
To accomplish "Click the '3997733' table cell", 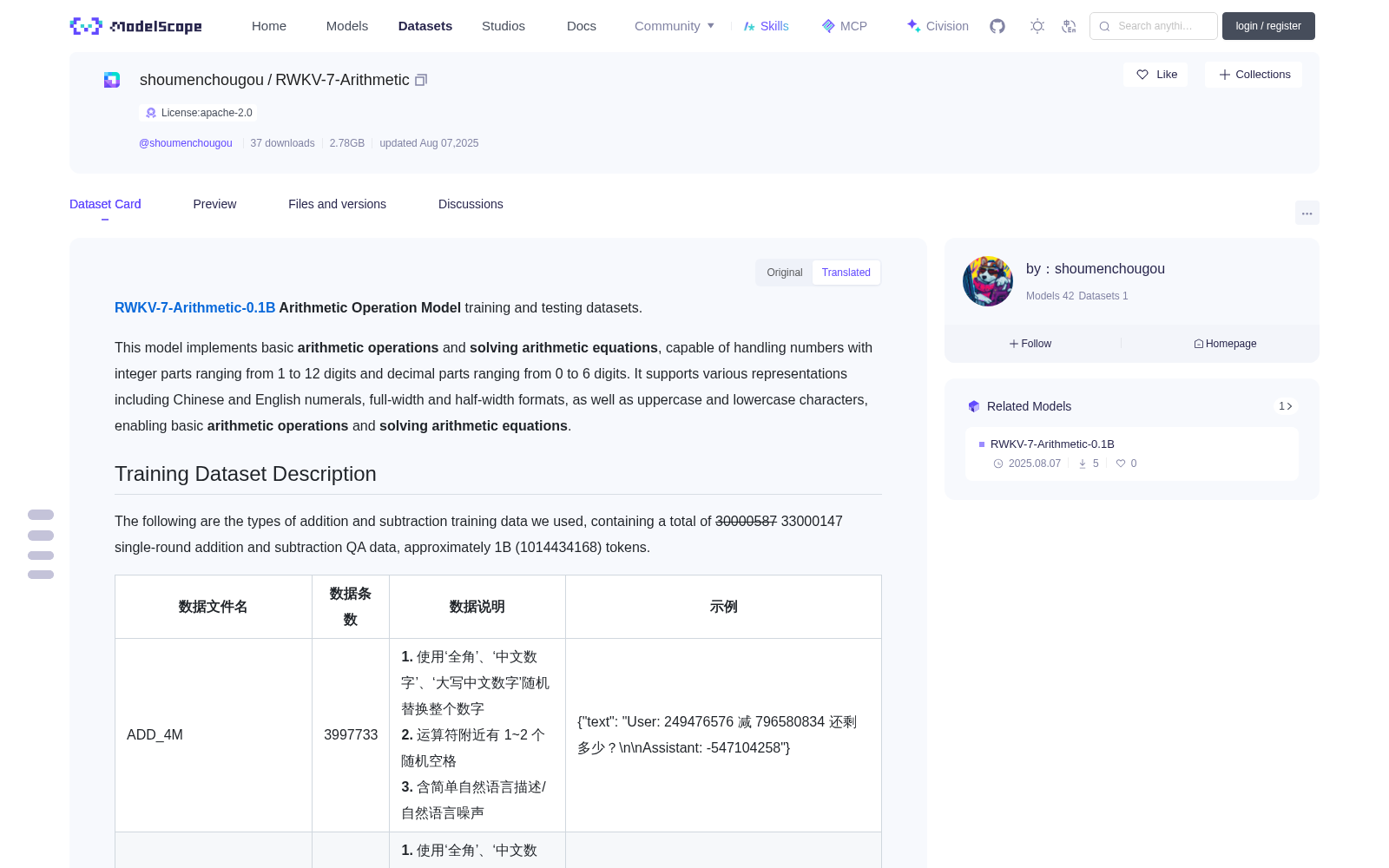I will 351,735.
